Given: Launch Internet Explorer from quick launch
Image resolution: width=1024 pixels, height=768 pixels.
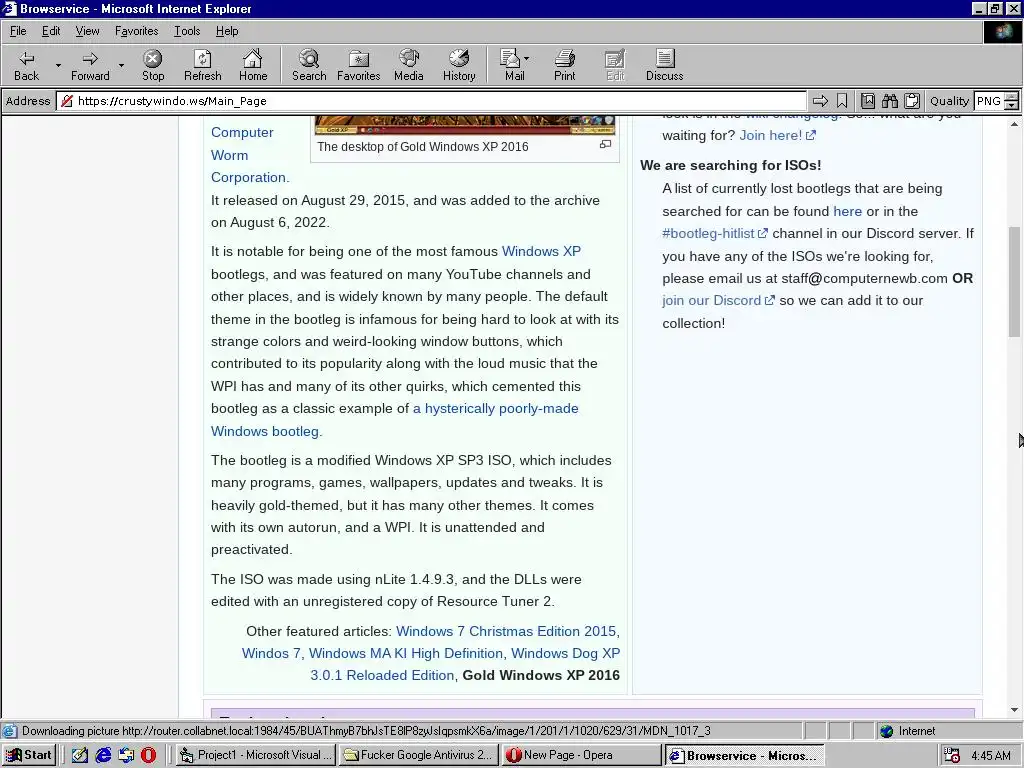Looking at the screenshot, I should pyautogui.click(x=103, y=755).
